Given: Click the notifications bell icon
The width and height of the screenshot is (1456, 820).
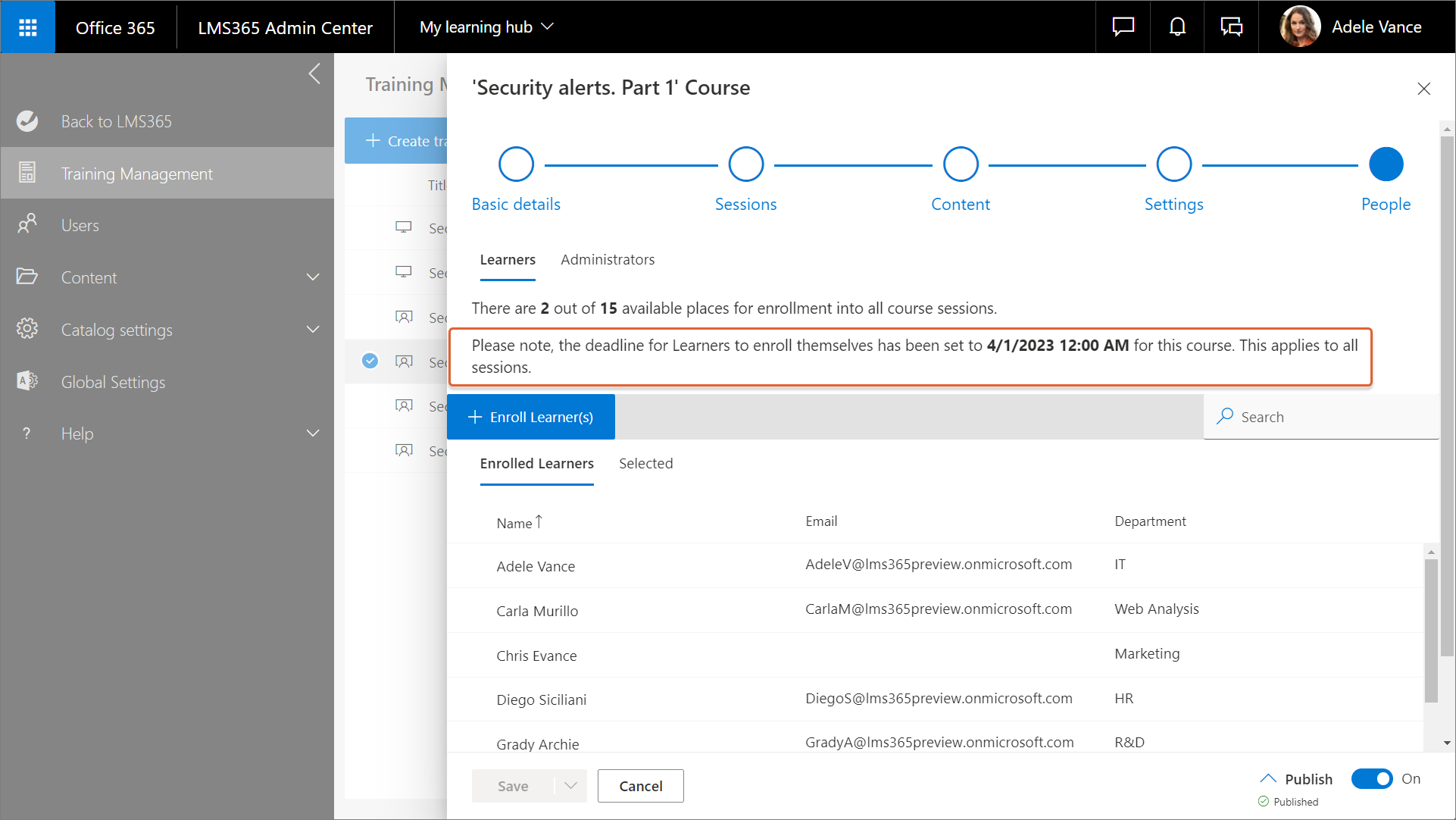Looking at the screenshot, I should click(x=1176, y=27).
